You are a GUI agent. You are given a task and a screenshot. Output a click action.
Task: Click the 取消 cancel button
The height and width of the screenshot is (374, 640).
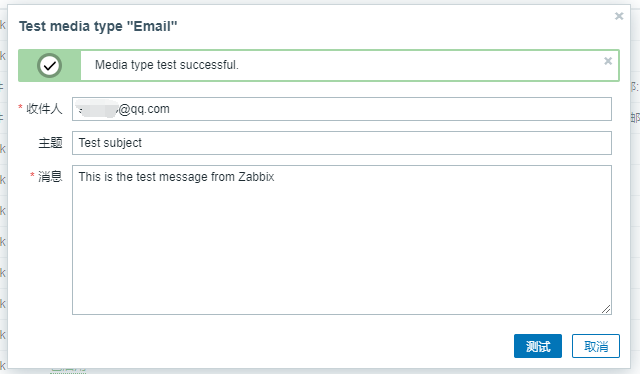click(596, 346)
